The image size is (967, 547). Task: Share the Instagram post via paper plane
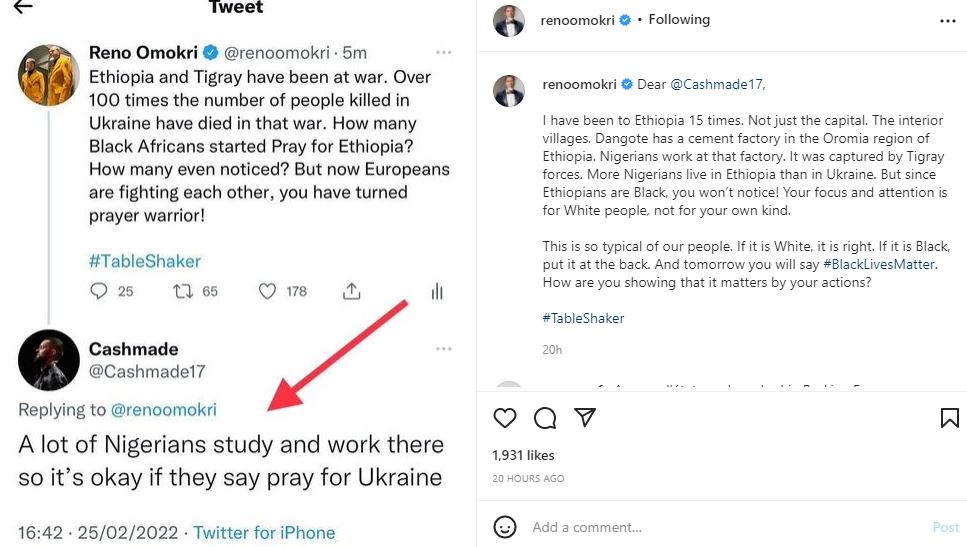[x=585, y=418]
